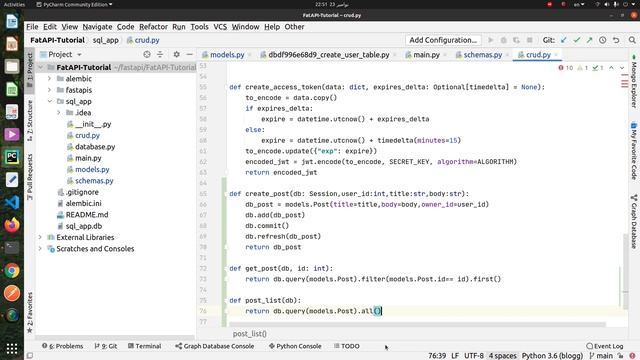The image size is (640, 360).
Task: Collapse the FatAPI-Tutorial root node
Action: [x=40, y=67]
